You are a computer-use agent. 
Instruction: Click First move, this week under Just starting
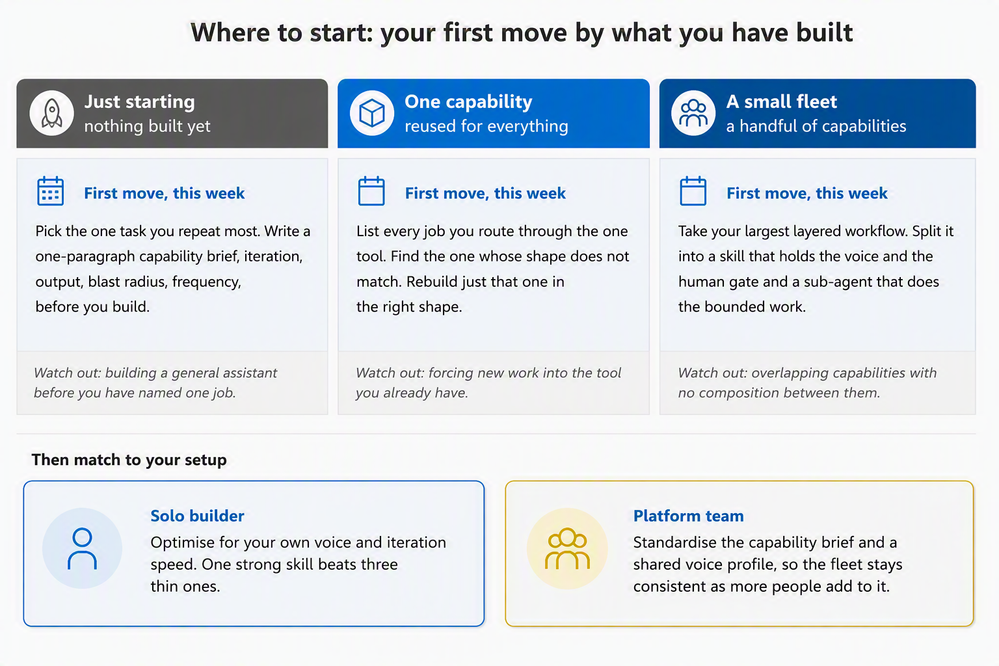164,193
